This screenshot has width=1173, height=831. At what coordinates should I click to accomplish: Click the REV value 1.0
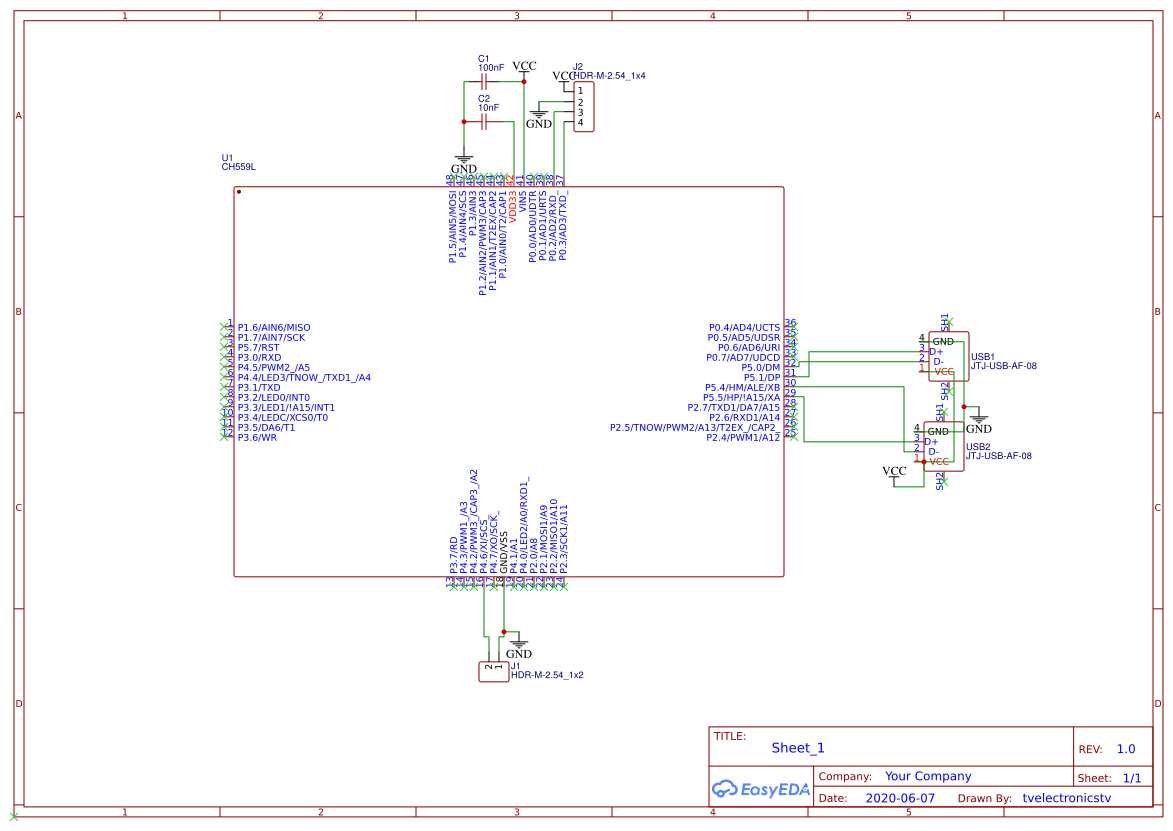1126,749
